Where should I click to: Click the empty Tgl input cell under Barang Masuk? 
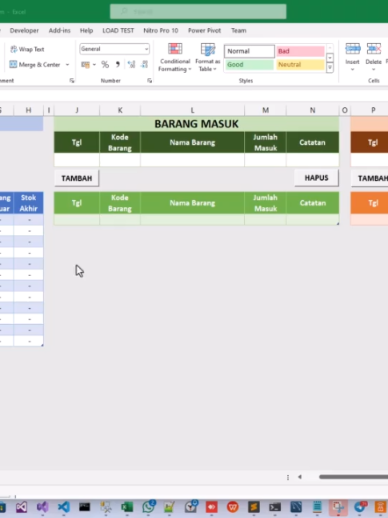[77, 160]
